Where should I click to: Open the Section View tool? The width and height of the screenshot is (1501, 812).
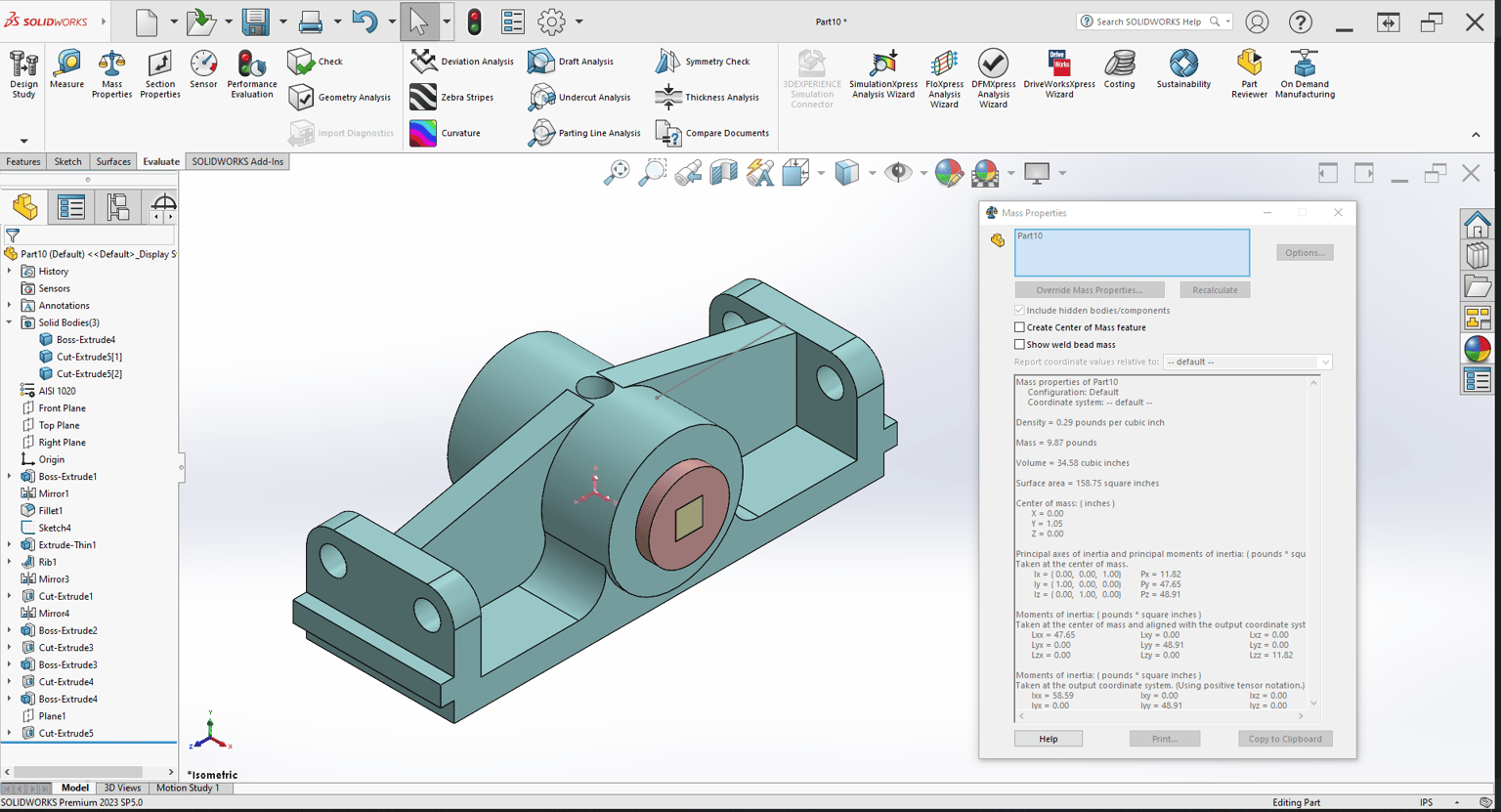pyautogui.click(x=724, y=174)
